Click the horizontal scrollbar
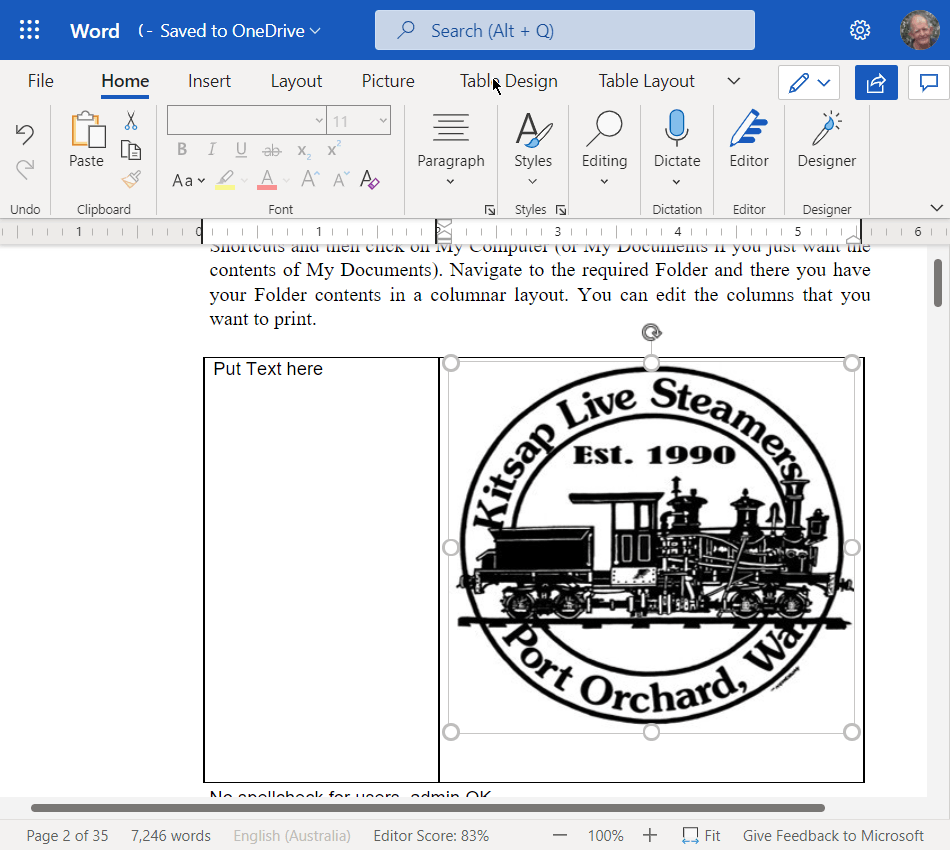This screenshot has width=950, height=850. 428,808
